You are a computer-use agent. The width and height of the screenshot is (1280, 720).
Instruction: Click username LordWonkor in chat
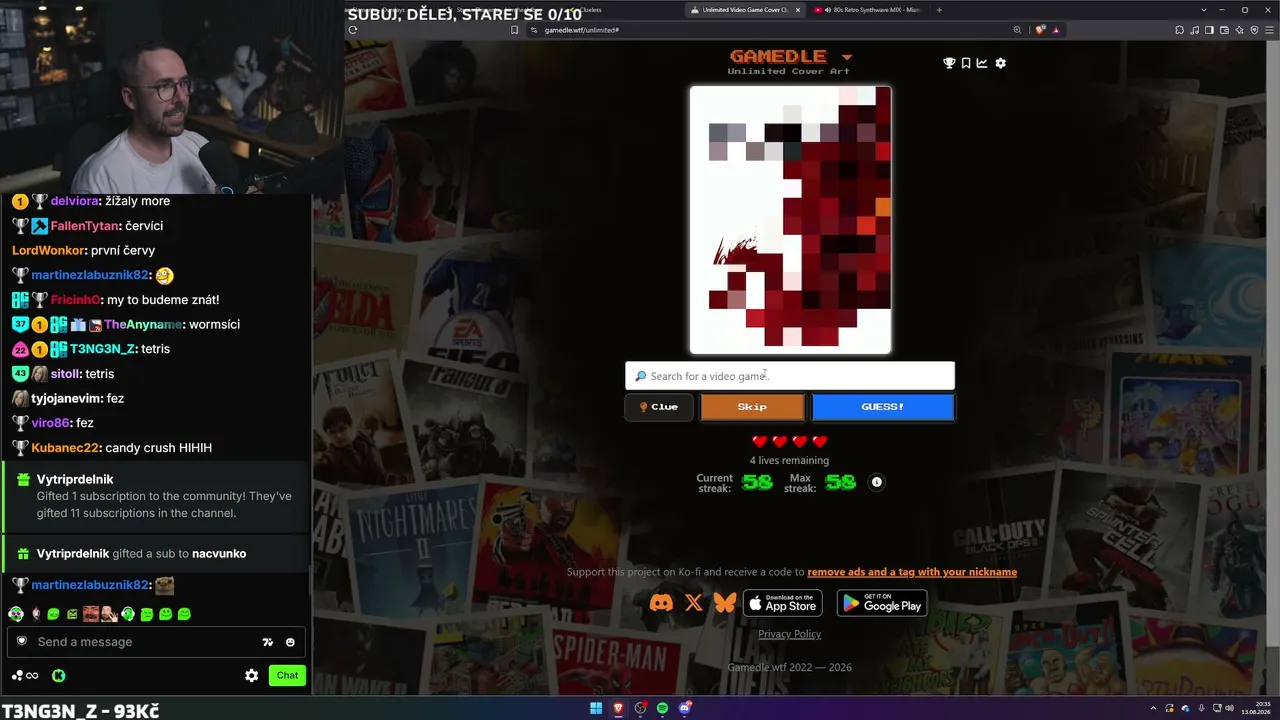[x=48, y=250]
